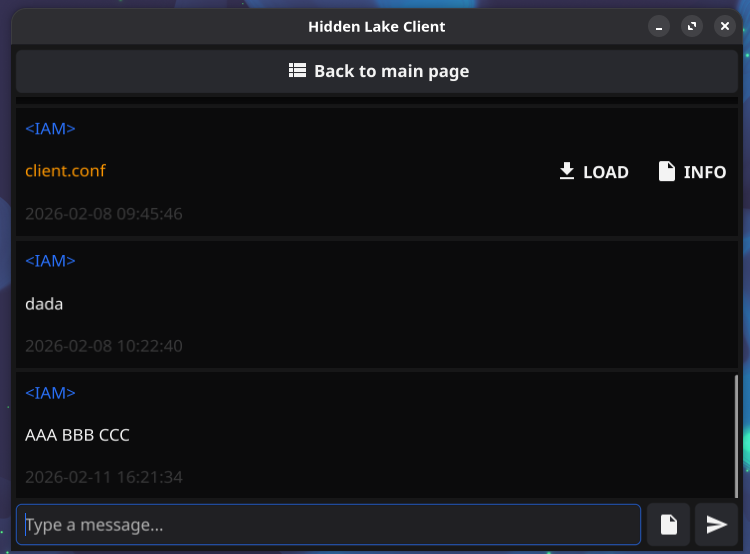Click the list icon beside Back to main page
The width and height of the screenshot is (750, 554).
(297, 71)
